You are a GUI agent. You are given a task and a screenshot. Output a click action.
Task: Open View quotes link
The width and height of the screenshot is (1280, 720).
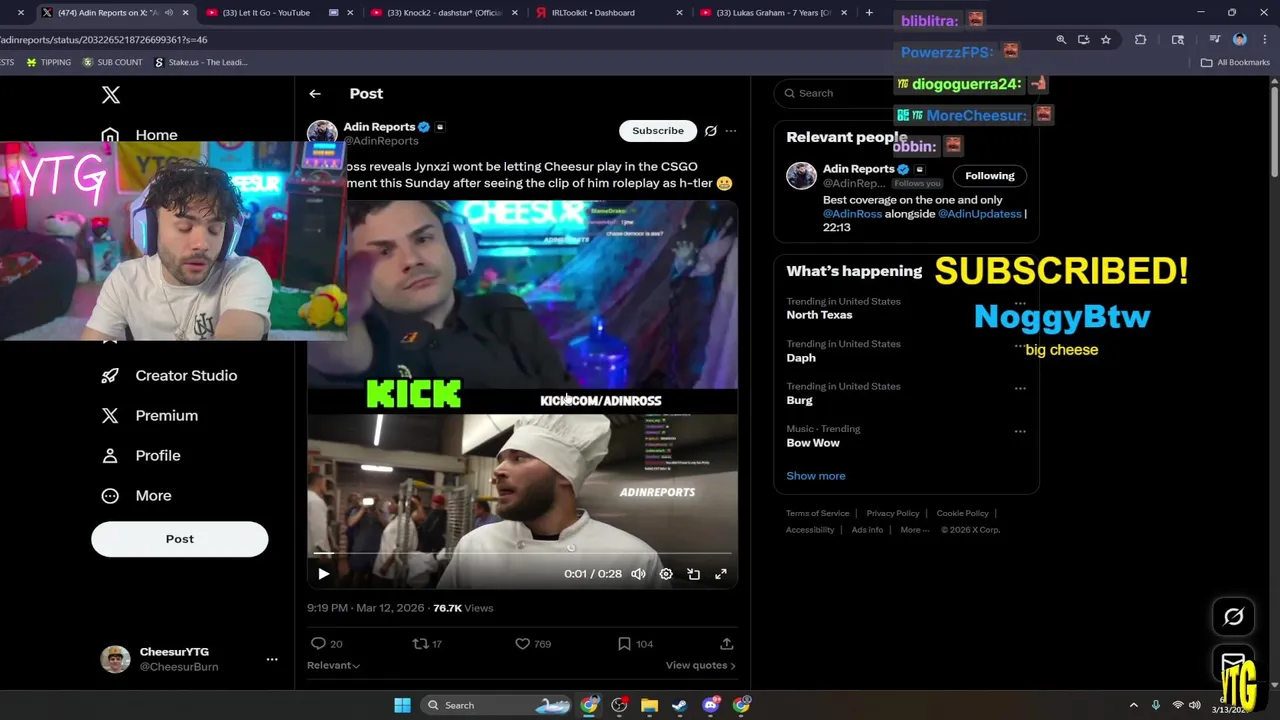tap(700, 665)
